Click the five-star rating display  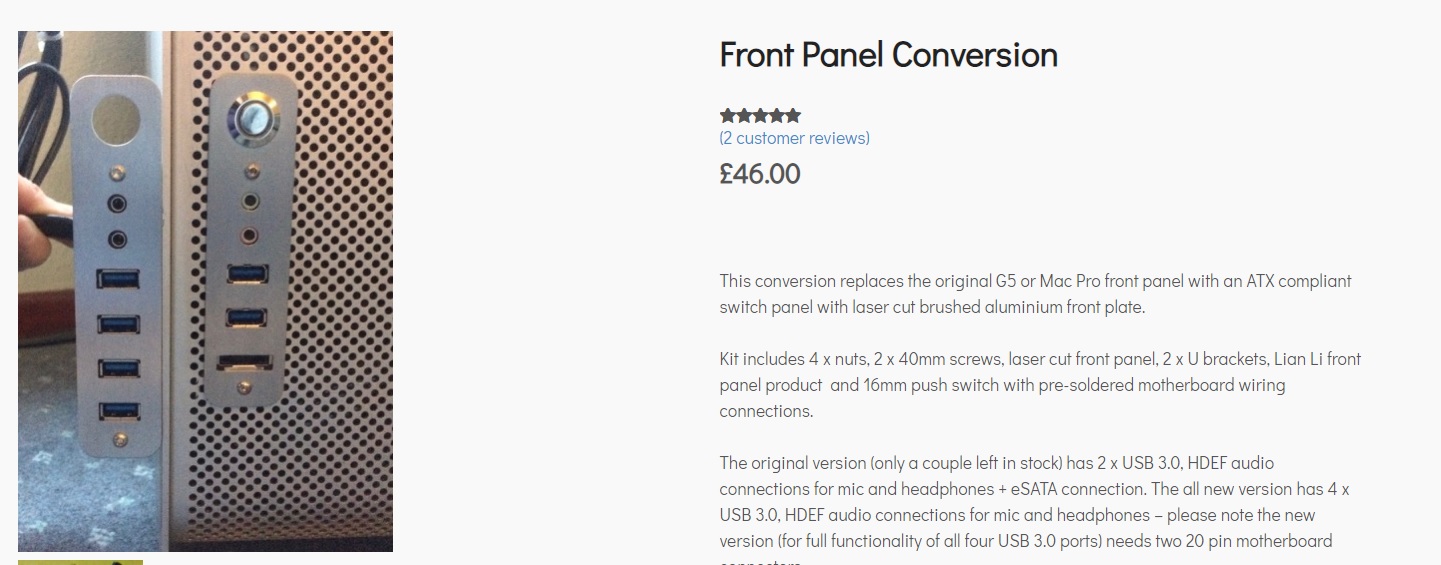(760, 116)
